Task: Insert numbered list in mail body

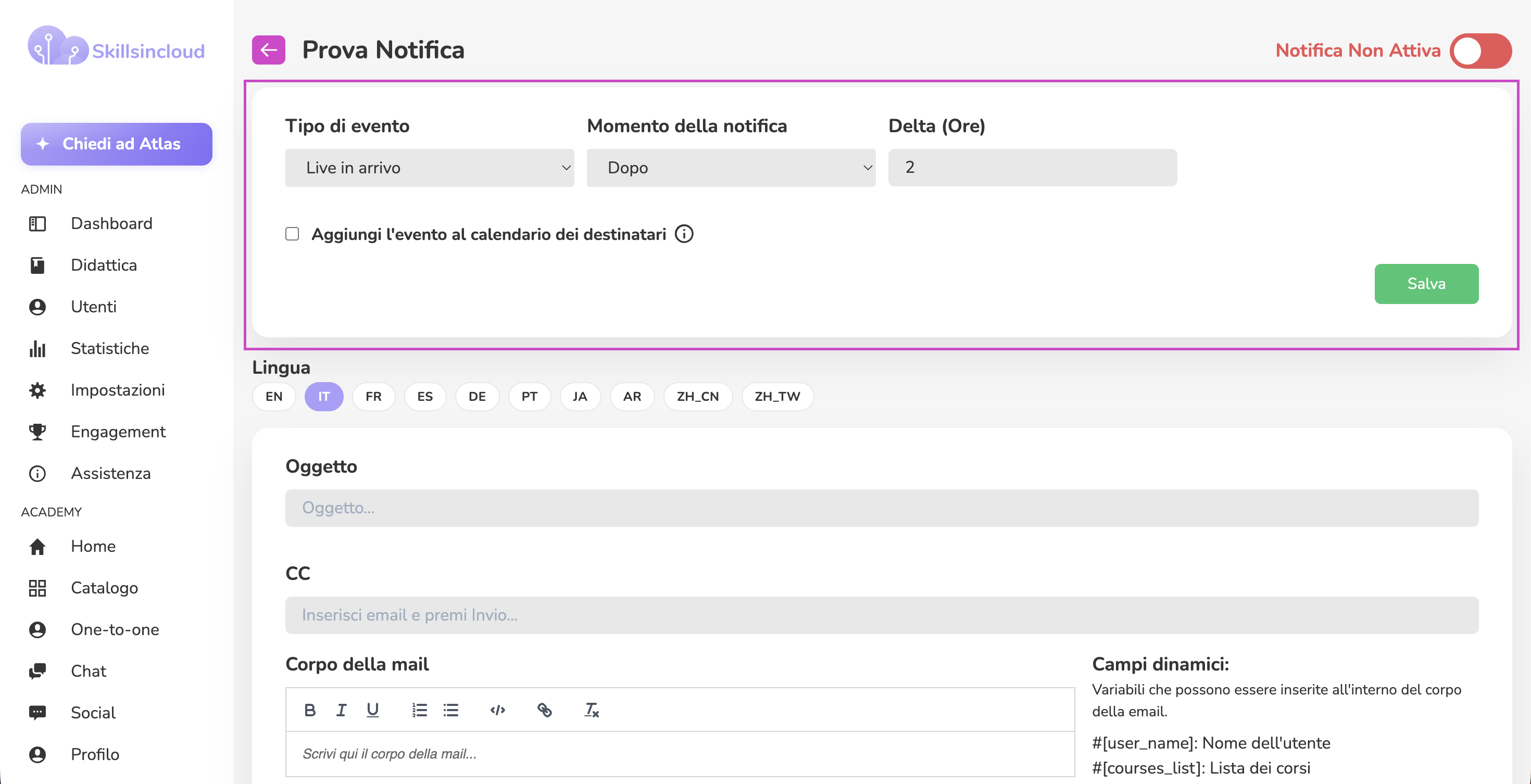Action: pyautogui.click(x=420, y=710)
